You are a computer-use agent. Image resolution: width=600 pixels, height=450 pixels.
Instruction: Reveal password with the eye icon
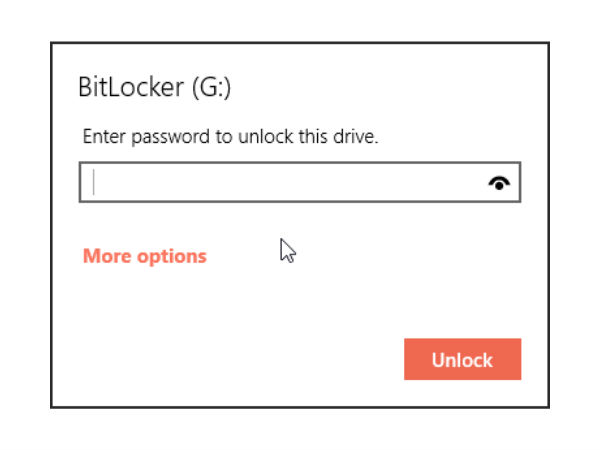[499, 183]
